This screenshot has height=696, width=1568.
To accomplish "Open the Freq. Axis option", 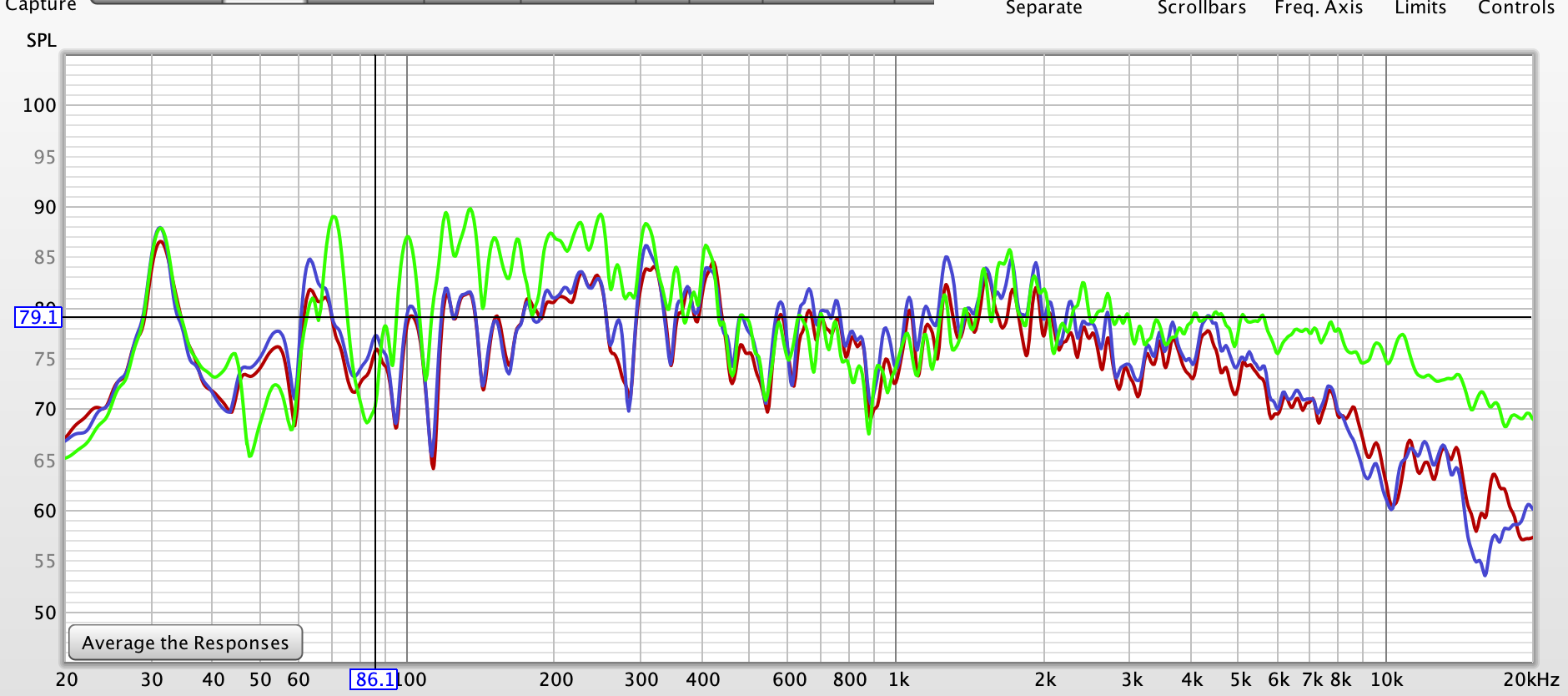I will click(1319, 8).
